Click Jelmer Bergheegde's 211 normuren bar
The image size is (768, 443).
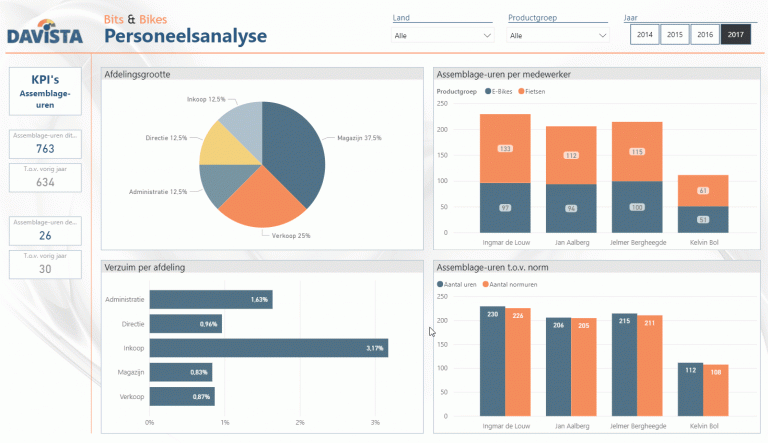point(649,366)
